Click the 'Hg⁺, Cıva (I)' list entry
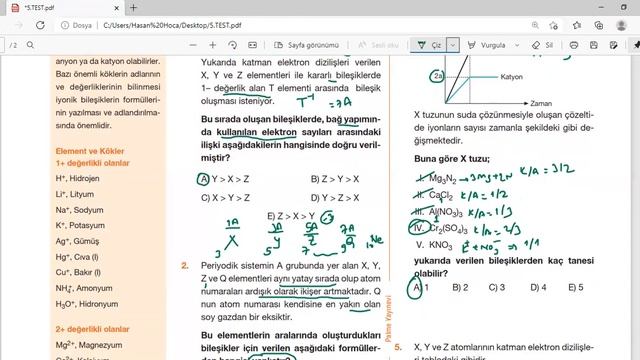The height and width of the screenshot is (360, 640). tap(77, 257)
